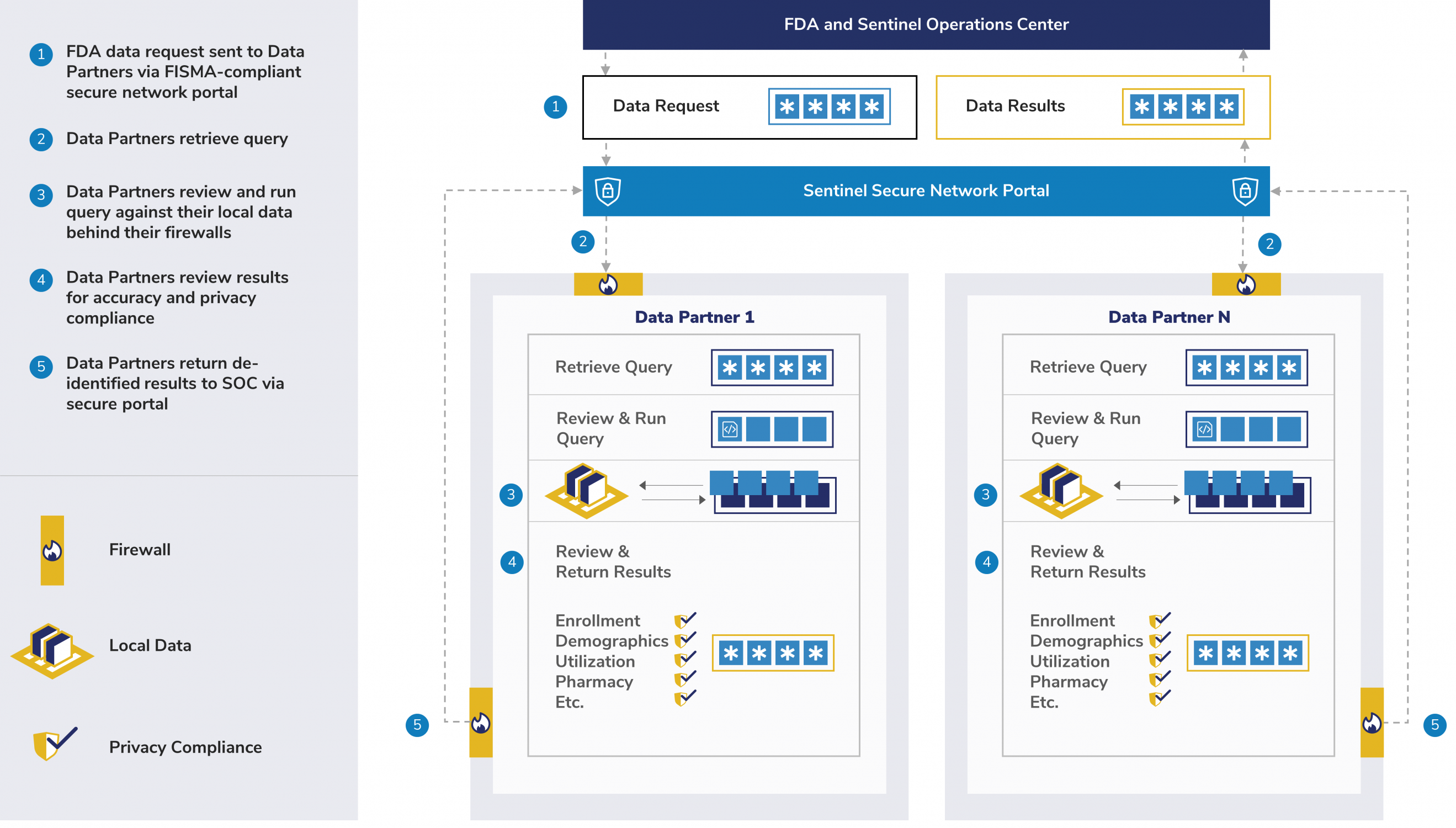Click the FDA and Sentinel Operations Center banner
This screenshot has width=1456, height=828.
tap(926, 24)
